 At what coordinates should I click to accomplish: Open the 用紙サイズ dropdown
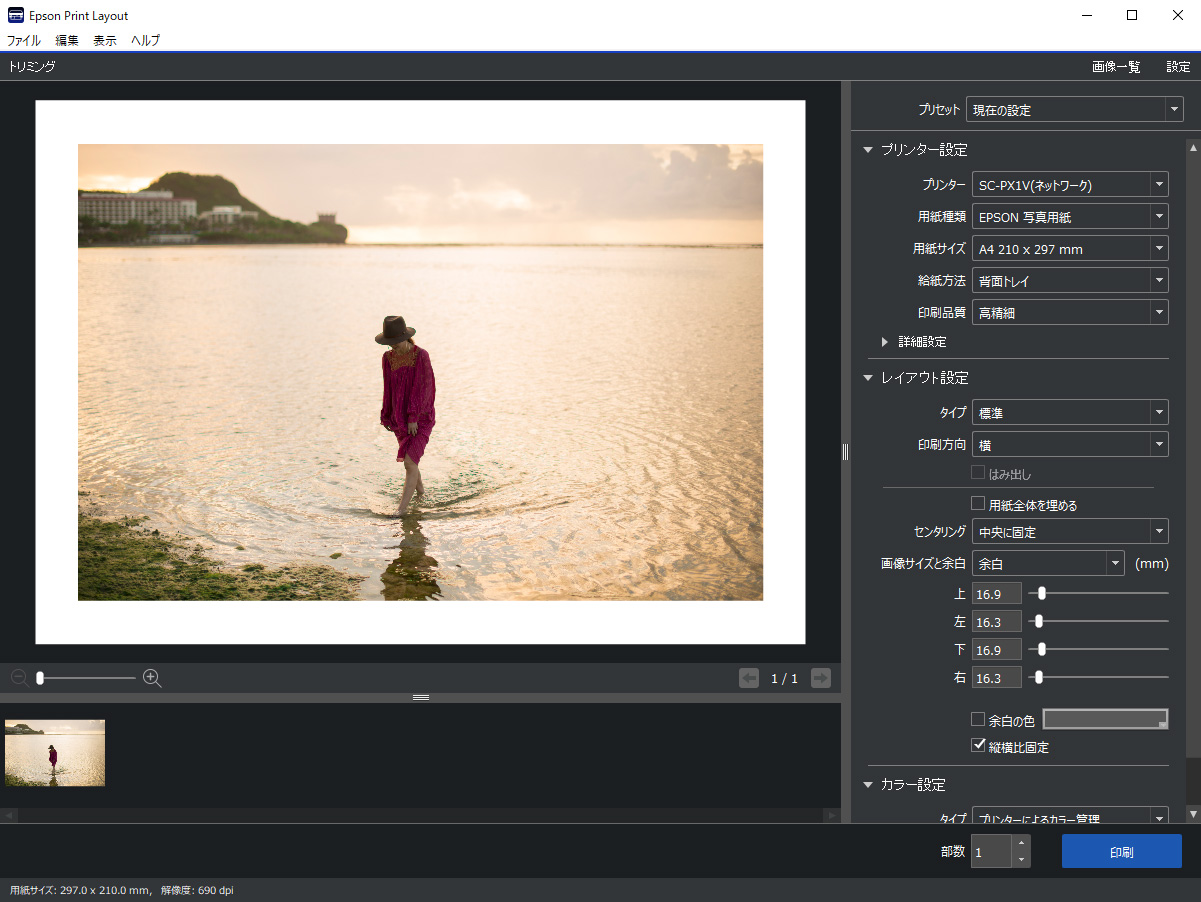pyautogui.click(x=1069, y=248)
